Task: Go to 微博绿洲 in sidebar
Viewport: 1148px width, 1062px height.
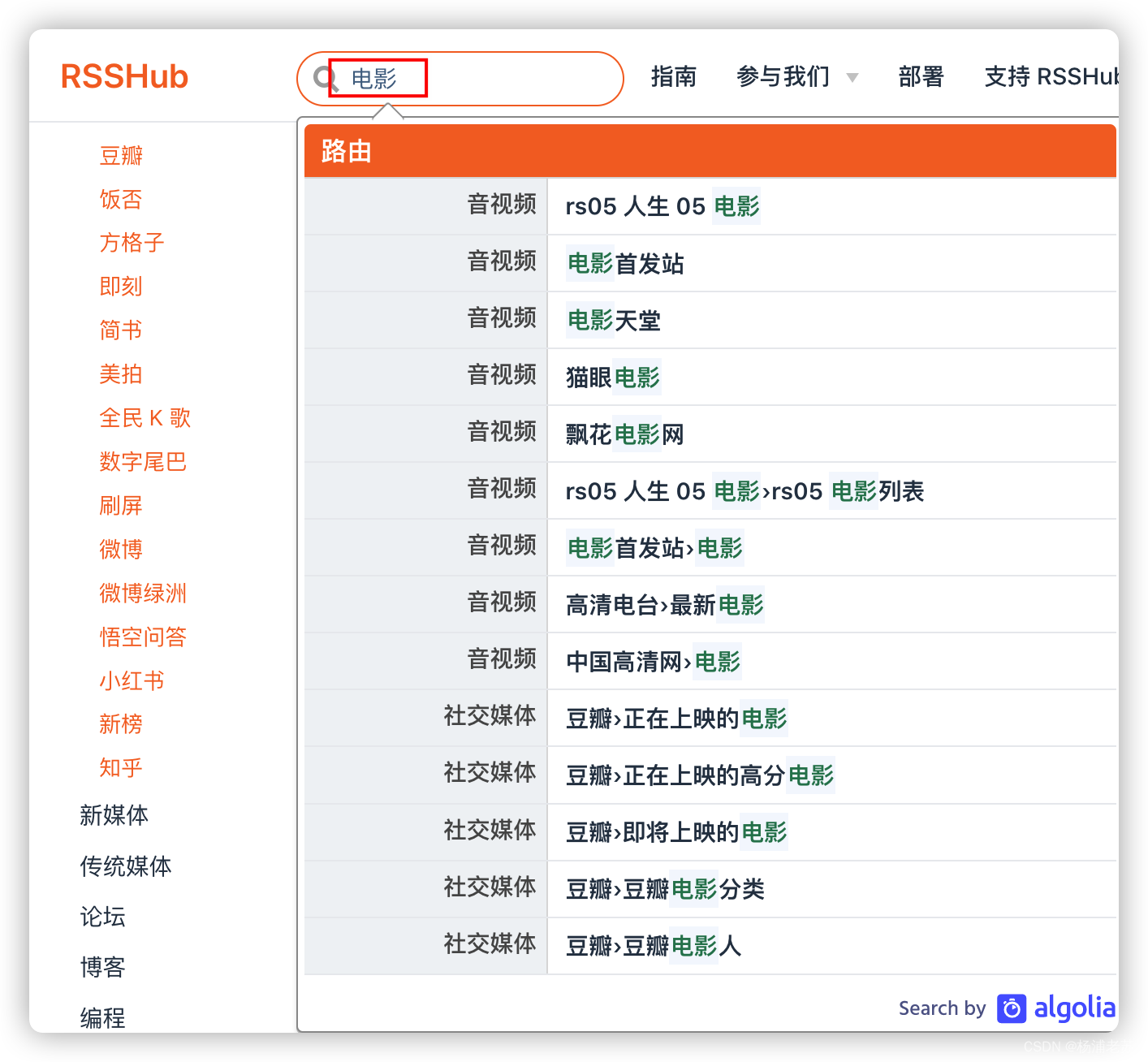Action: pos(143,593)
